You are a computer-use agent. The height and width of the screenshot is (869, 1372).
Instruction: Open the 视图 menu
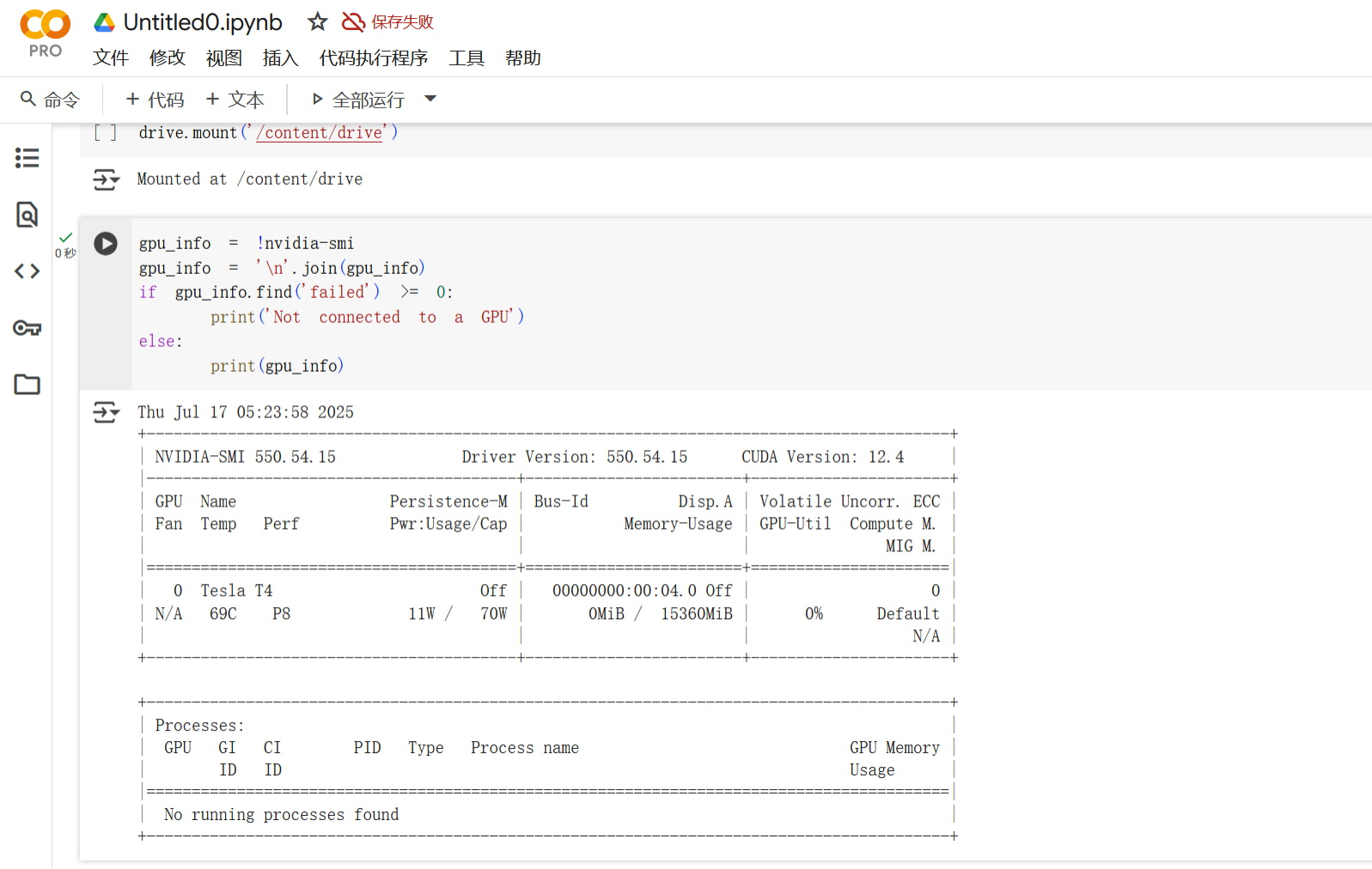tap(224, 58)
